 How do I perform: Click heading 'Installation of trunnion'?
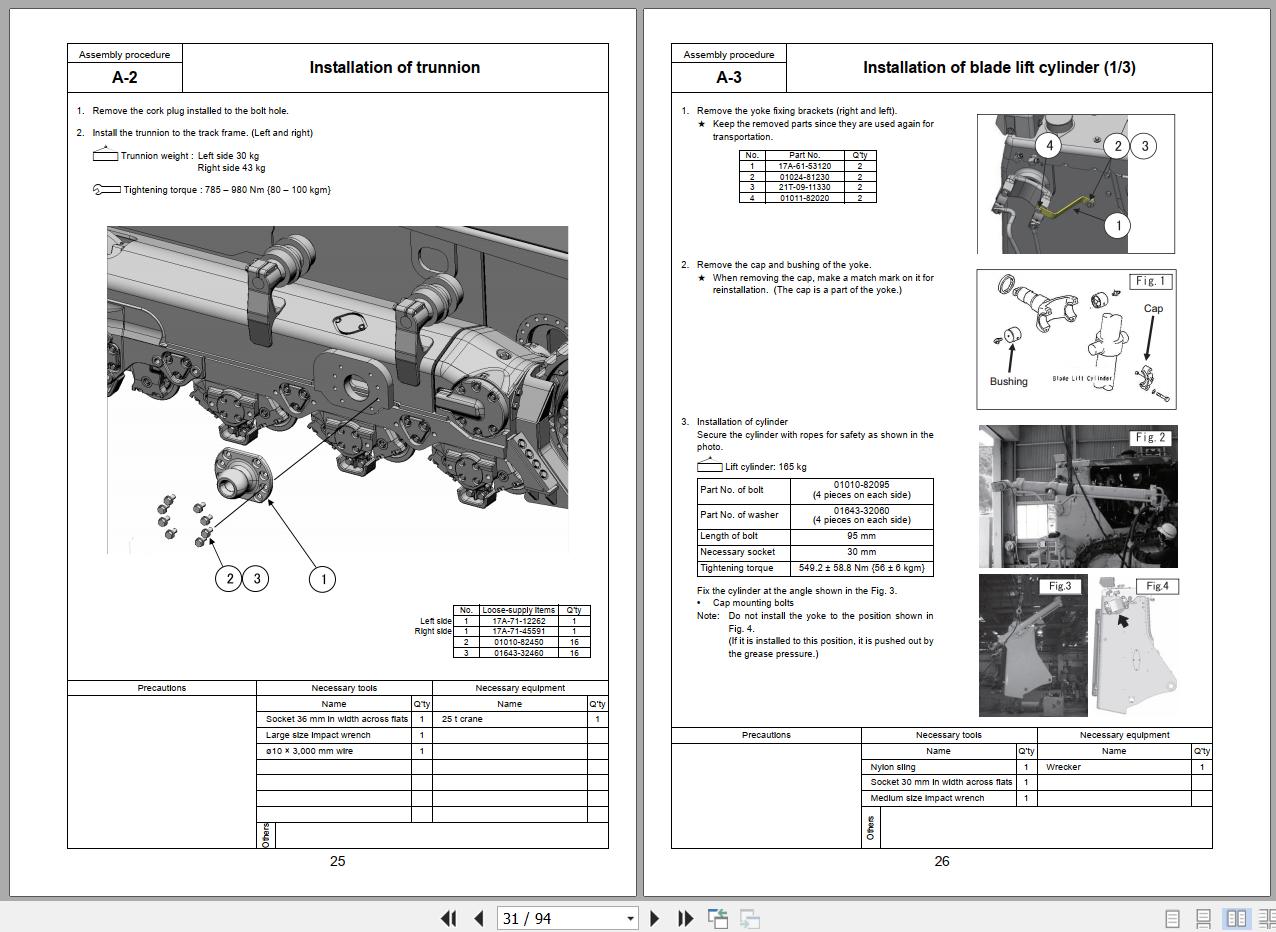pyautogui.click(x=394, y=68)
